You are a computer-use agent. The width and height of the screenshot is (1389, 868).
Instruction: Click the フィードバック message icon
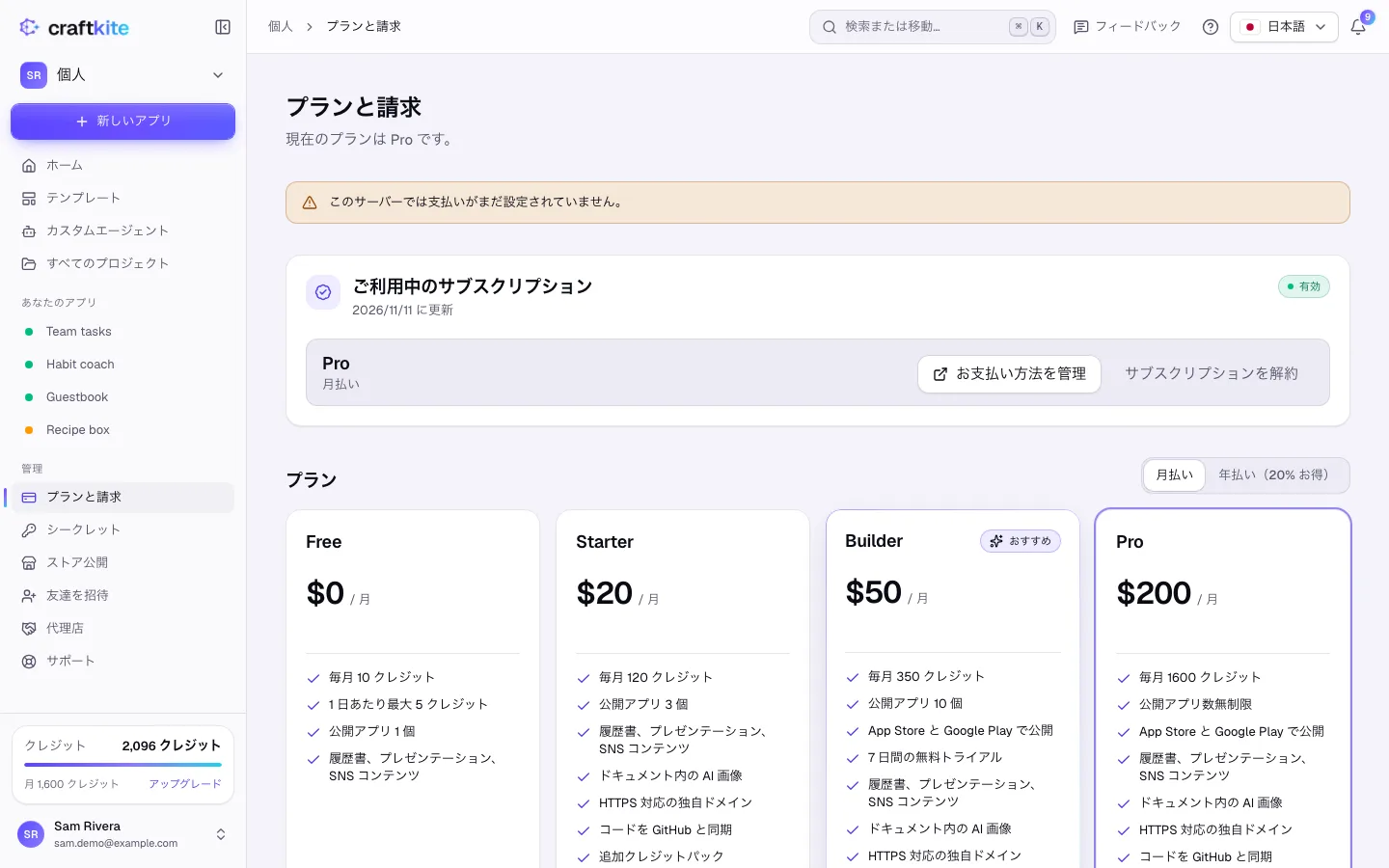(1081, 27)
